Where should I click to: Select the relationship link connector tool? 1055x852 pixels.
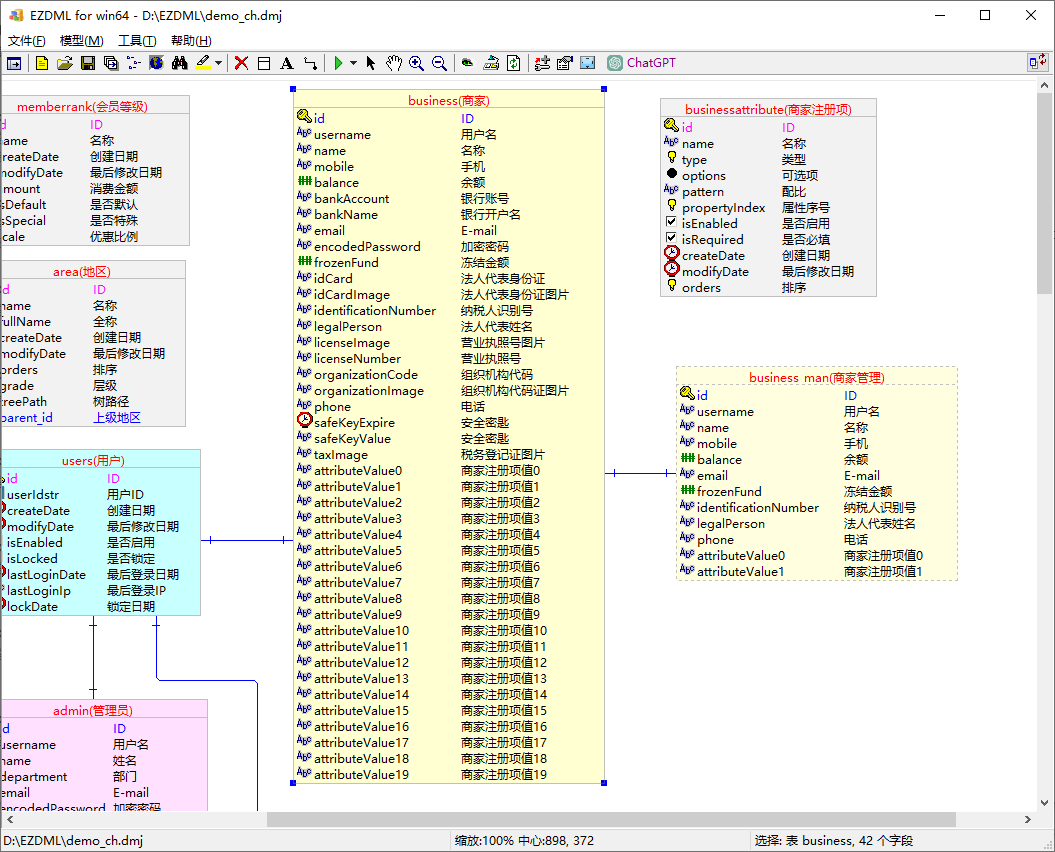[310, 63]
